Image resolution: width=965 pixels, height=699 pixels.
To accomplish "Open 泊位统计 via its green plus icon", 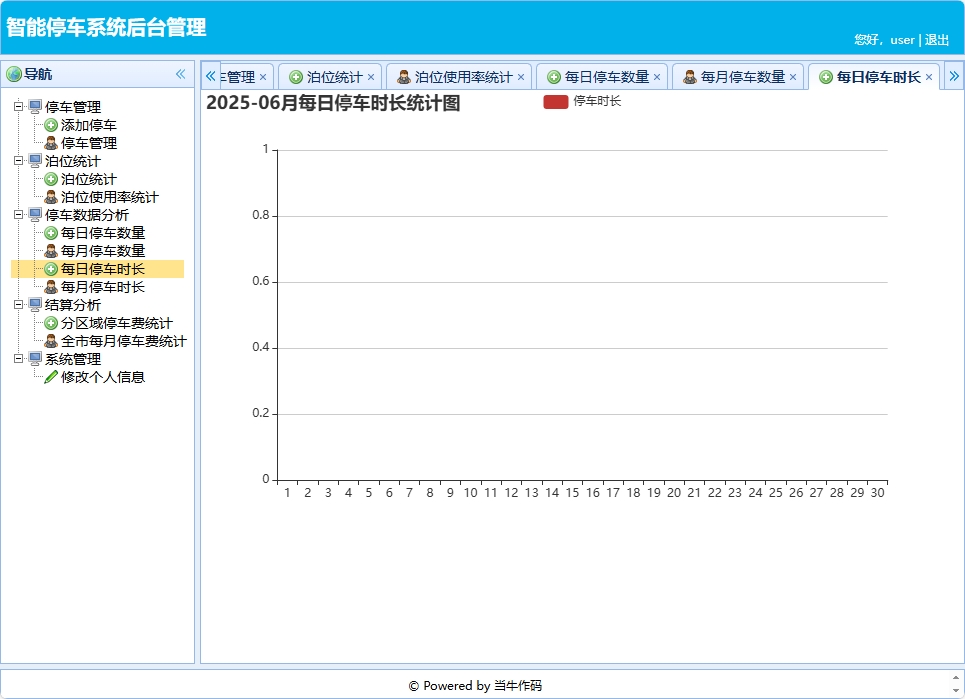I will click(51, 179).
